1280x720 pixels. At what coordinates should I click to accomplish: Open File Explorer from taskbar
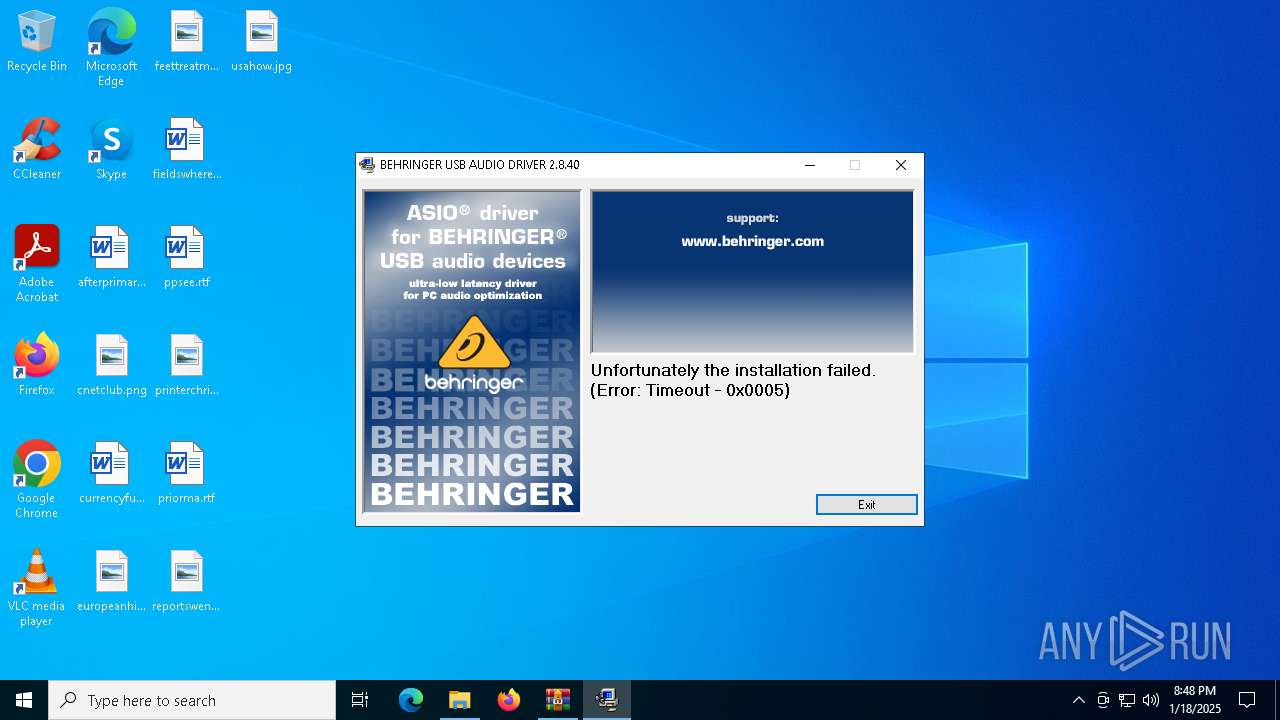point(459,700)
